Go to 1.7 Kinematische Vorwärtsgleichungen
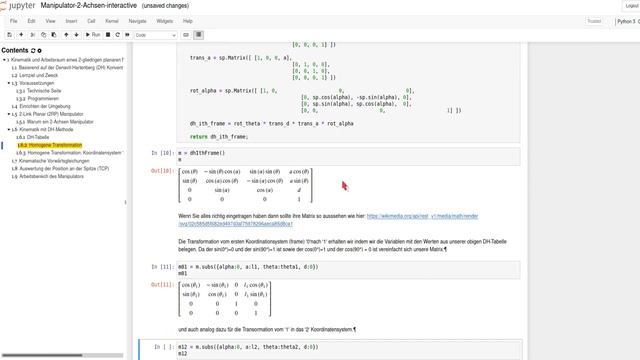Image resolution: width=640 pixels, height=360 pixels. point(51,161)
